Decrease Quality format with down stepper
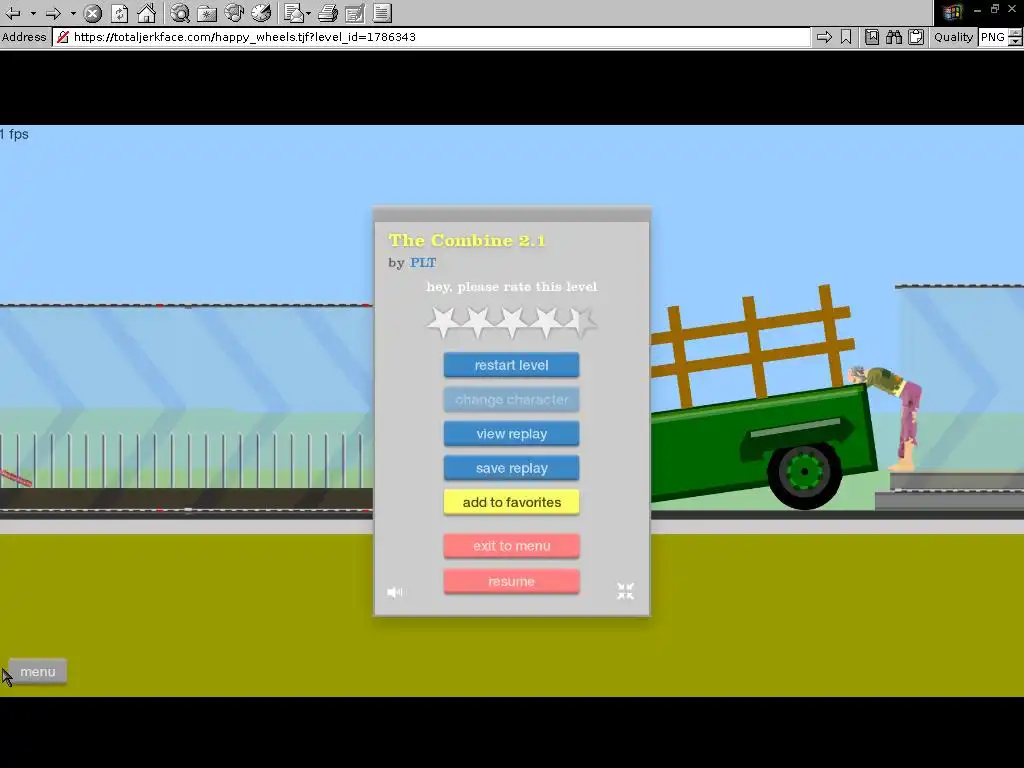Image resolution: width=1024 pixels, height=768 pixels. pos(1015,42)
